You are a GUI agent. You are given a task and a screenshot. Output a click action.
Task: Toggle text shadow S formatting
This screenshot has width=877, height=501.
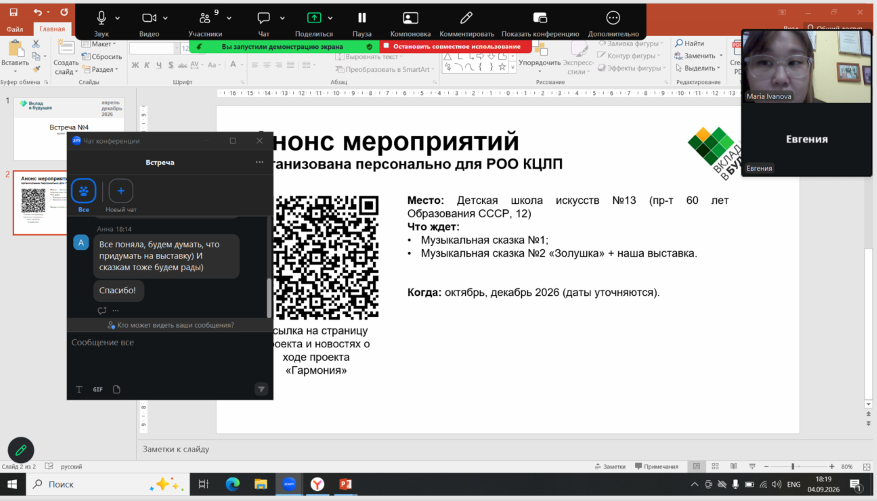pyautogui.click(x=171, y=65)
